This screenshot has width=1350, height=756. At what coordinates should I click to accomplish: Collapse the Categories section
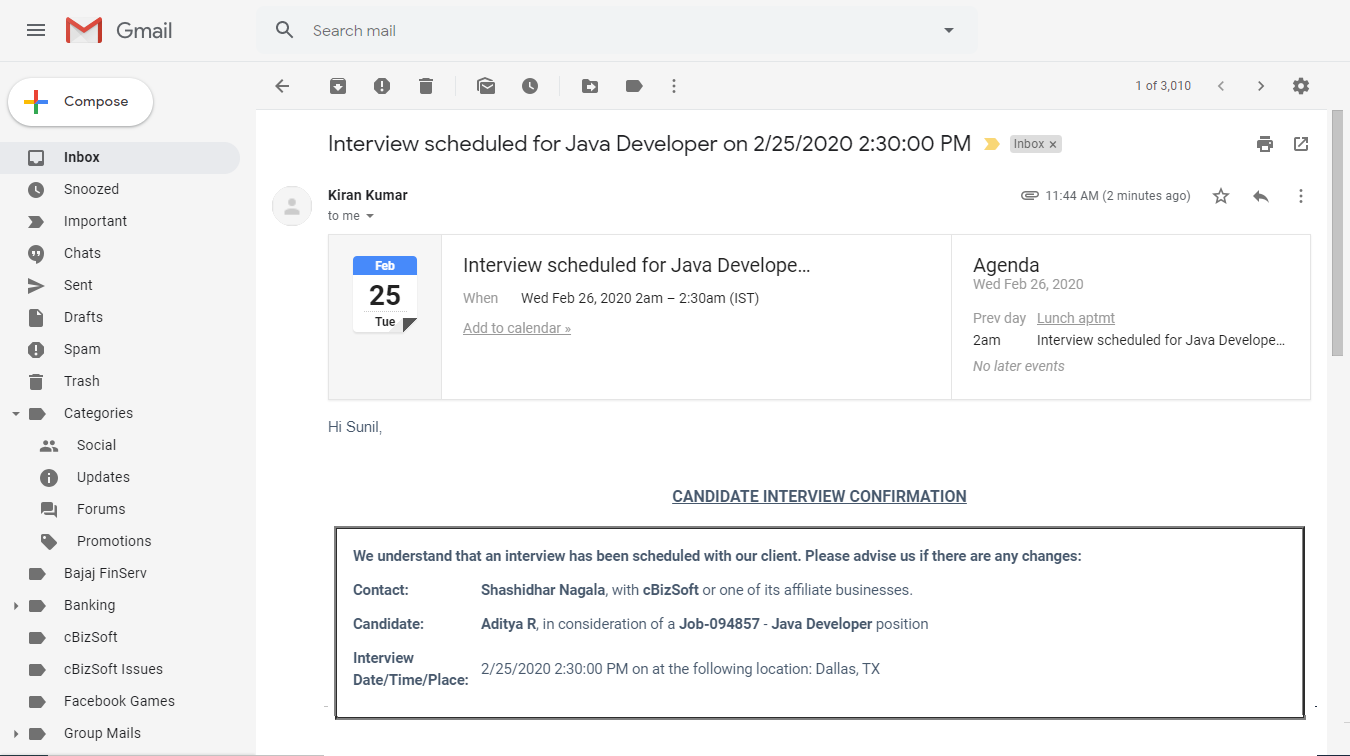tap(15, 413)
